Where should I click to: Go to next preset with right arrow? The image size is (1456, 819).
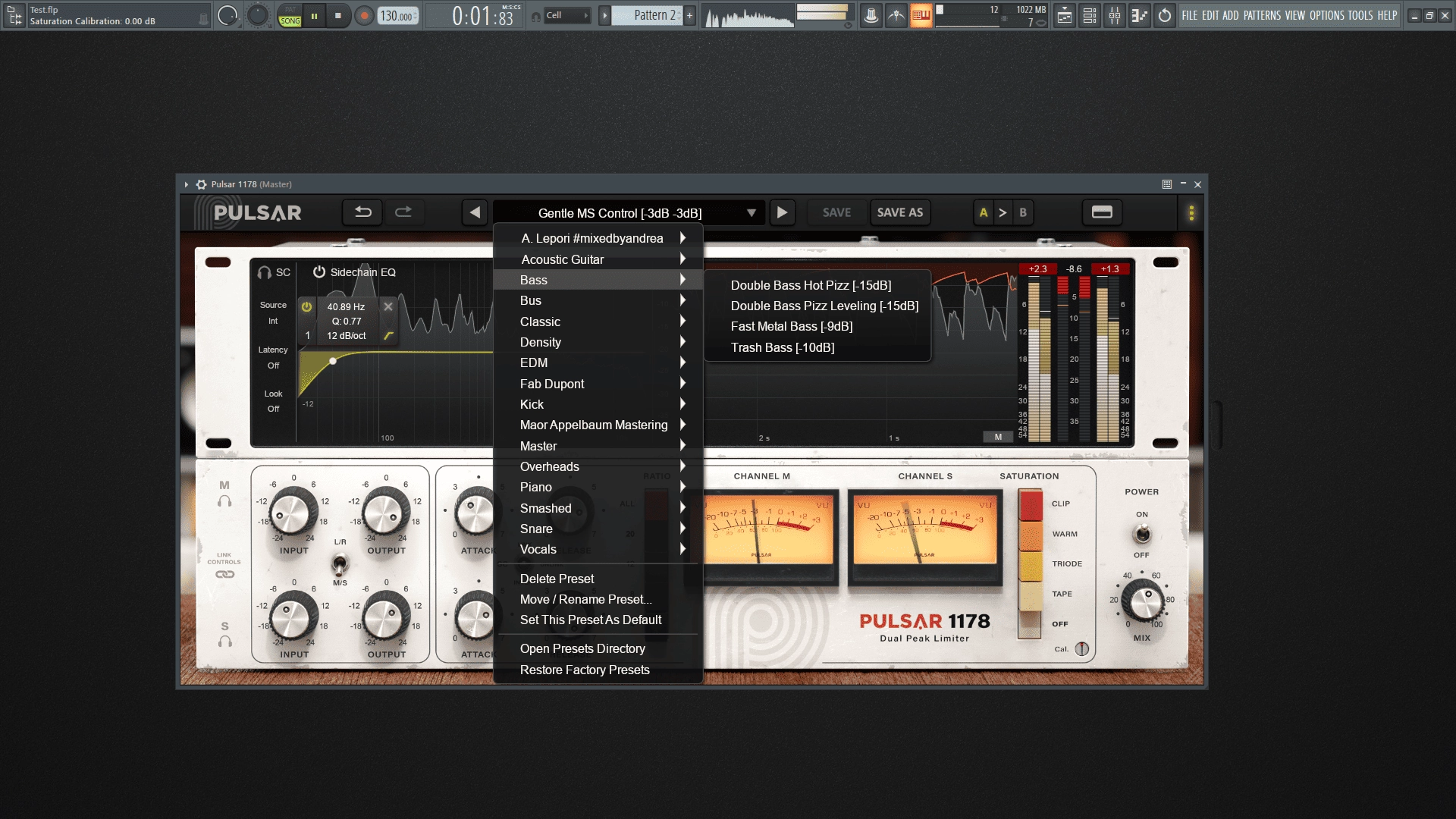[782, 212]
